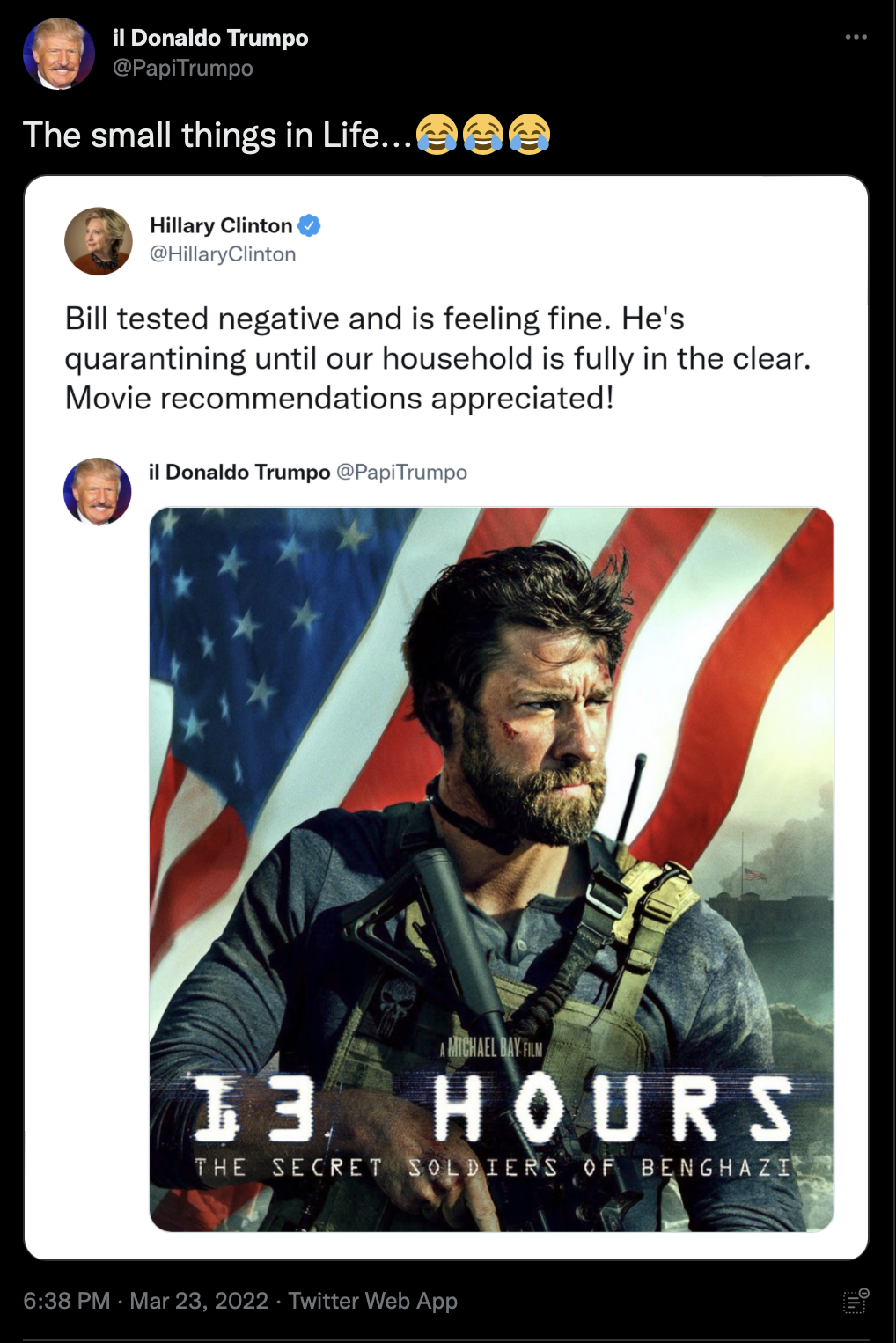896x1343 pixels.
Task: Click the small Trumpo avatar inside quoted tweet
Action: (98, 491)
